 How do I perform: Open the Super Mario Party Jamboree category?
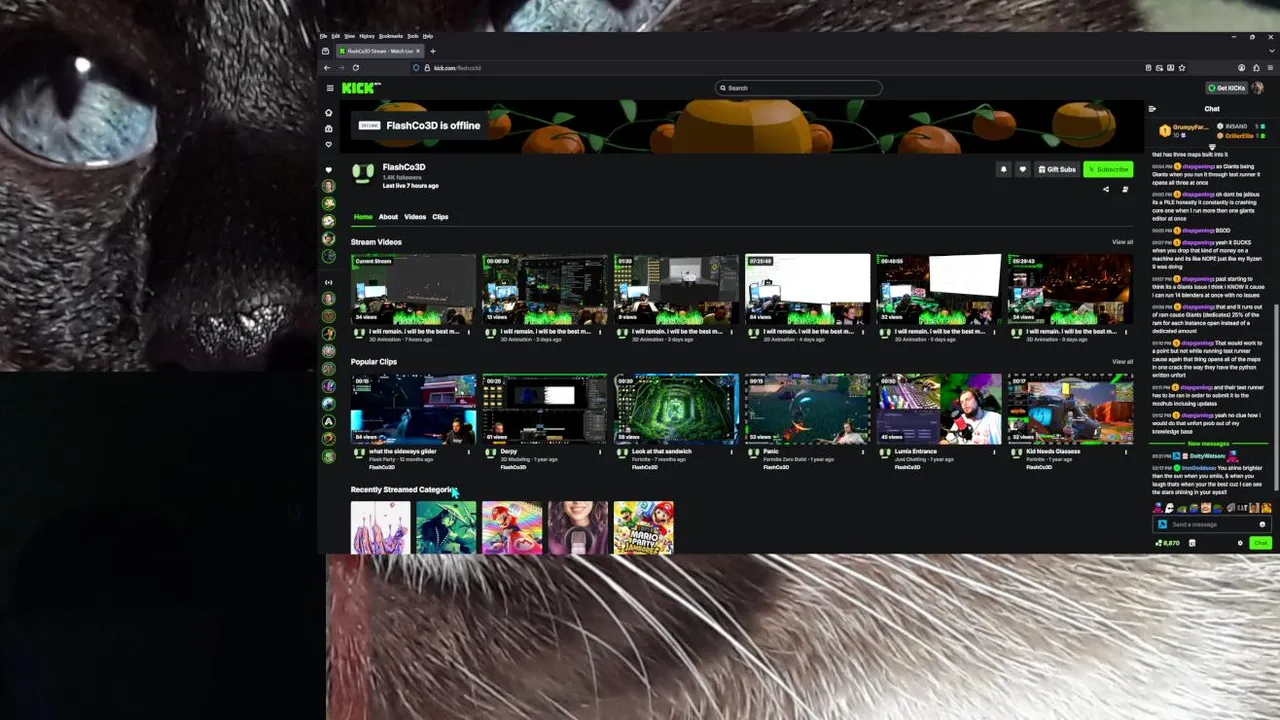(x=643, y=527)
